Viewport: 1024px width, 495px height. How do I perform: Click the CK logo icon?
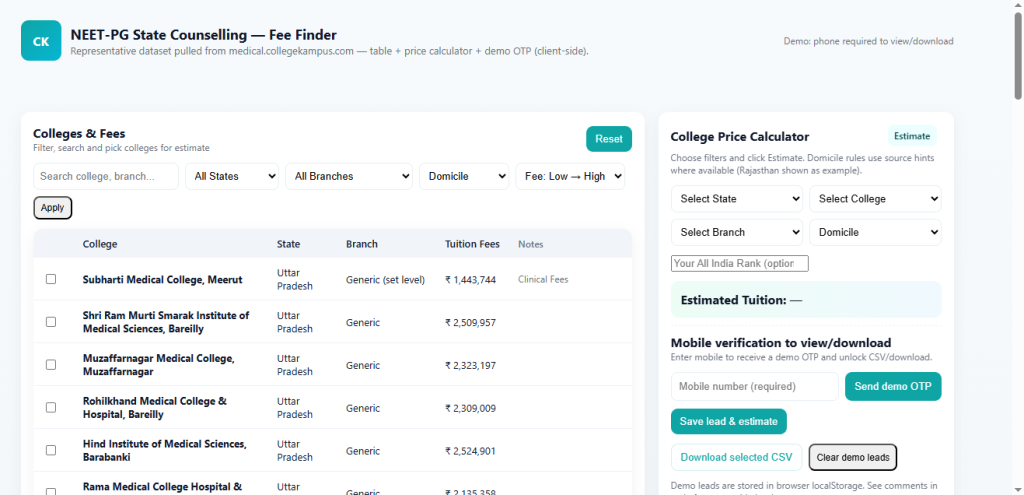tap(41, 41)
